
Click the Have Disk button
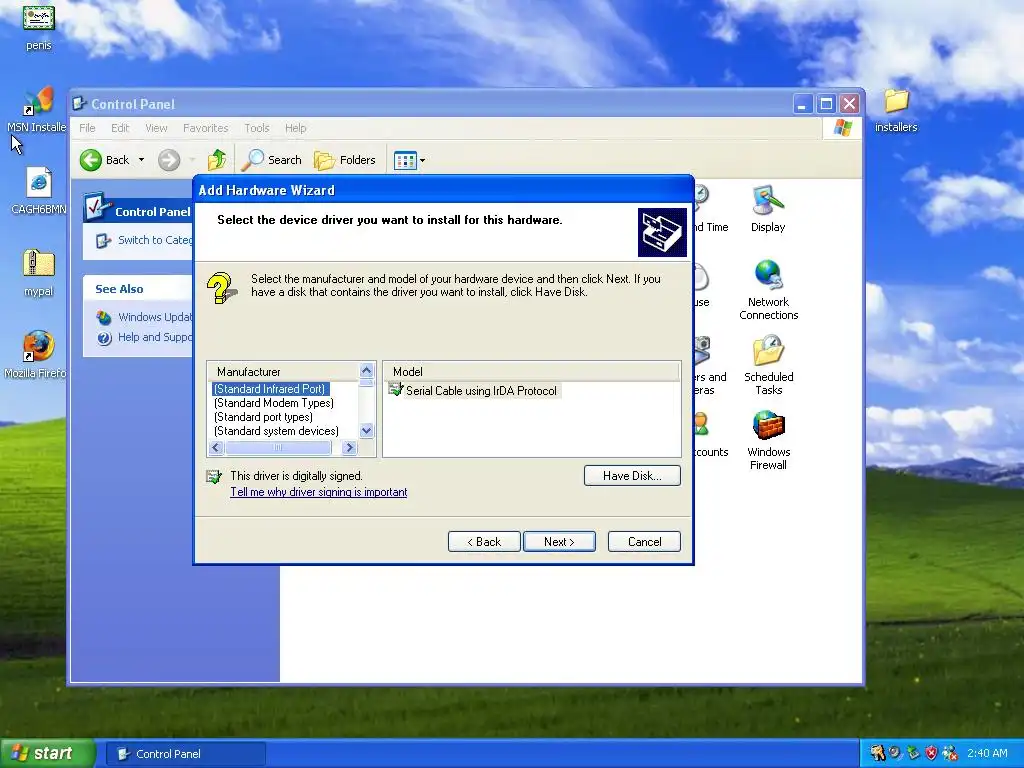pos(632,476)
